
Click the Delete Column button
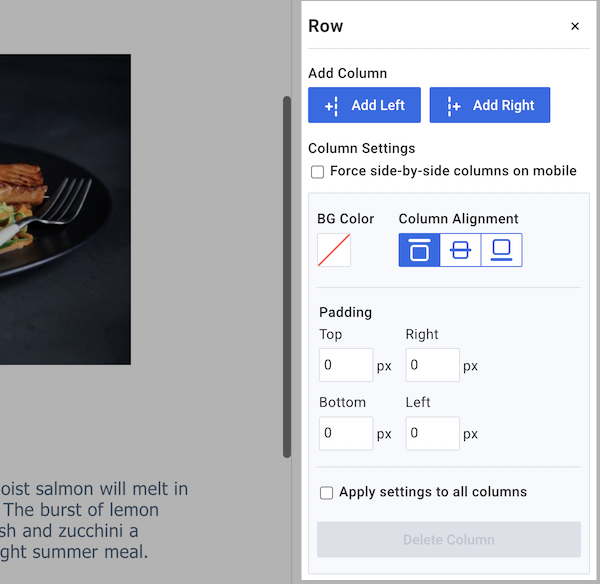click(x=448, y=539)
